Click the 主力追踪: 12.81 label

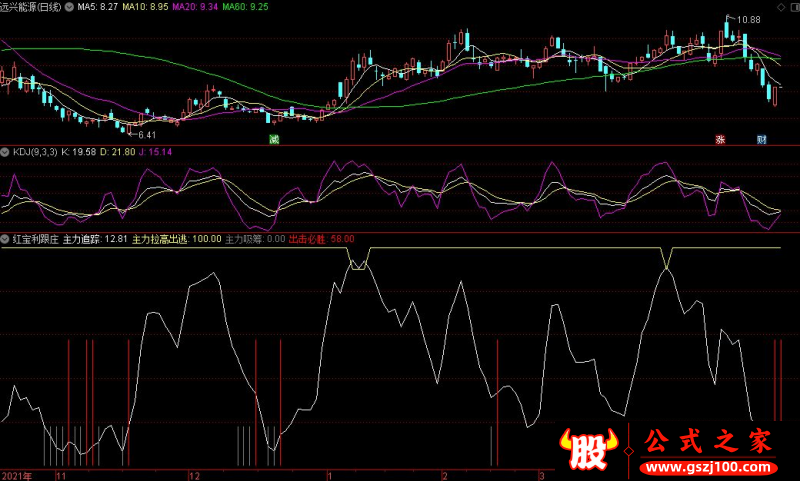pos(95,239)
